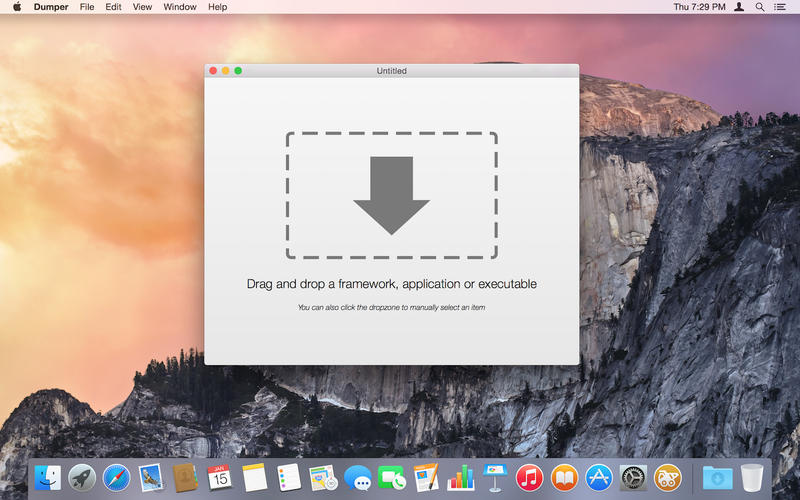
Task: Open the Apple menu
Action: point(17,7)
